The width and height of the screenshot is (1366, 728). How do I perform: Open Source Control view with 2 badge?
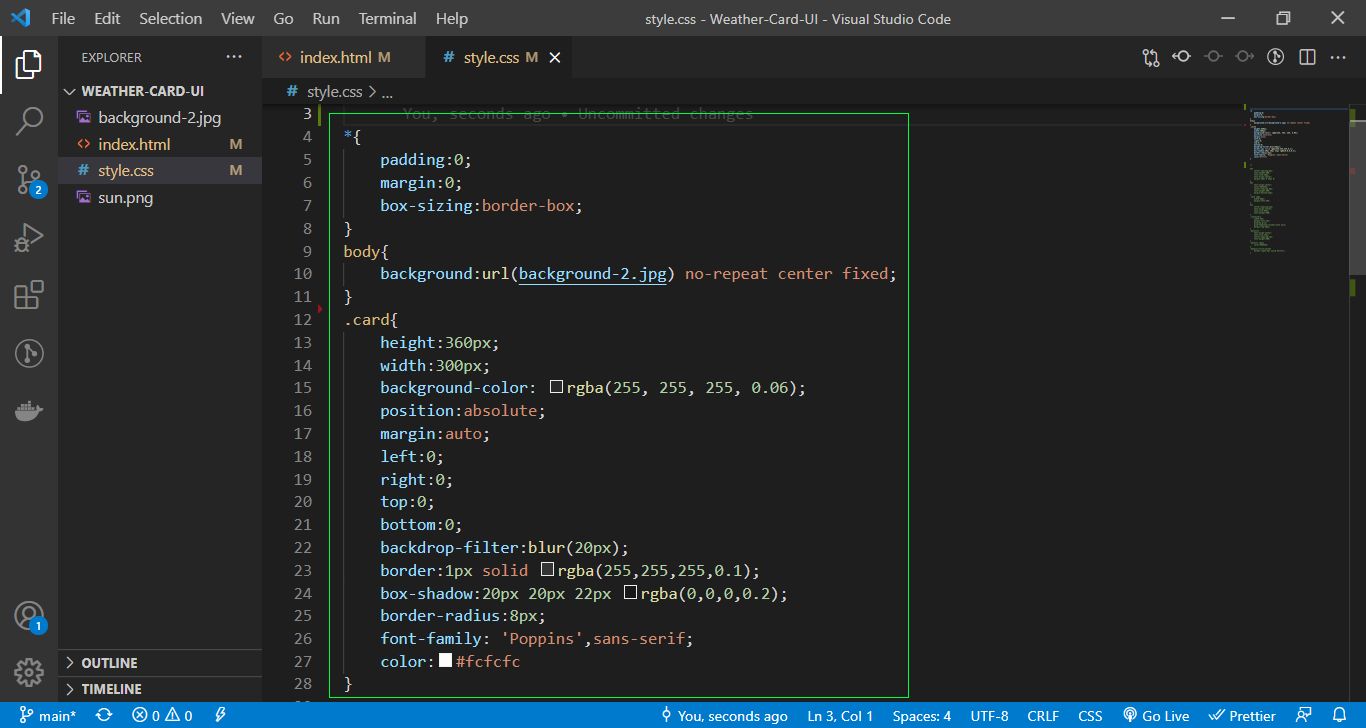click(29, 180)
